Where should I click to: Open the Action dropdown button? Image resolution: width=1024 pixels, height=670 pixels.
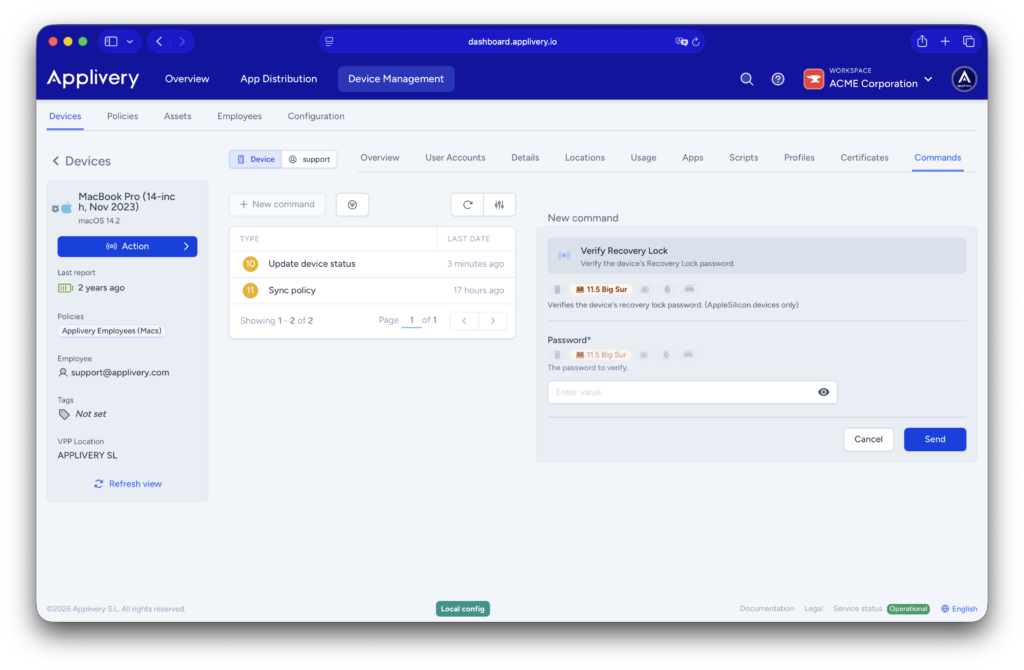tap(127, 246)
